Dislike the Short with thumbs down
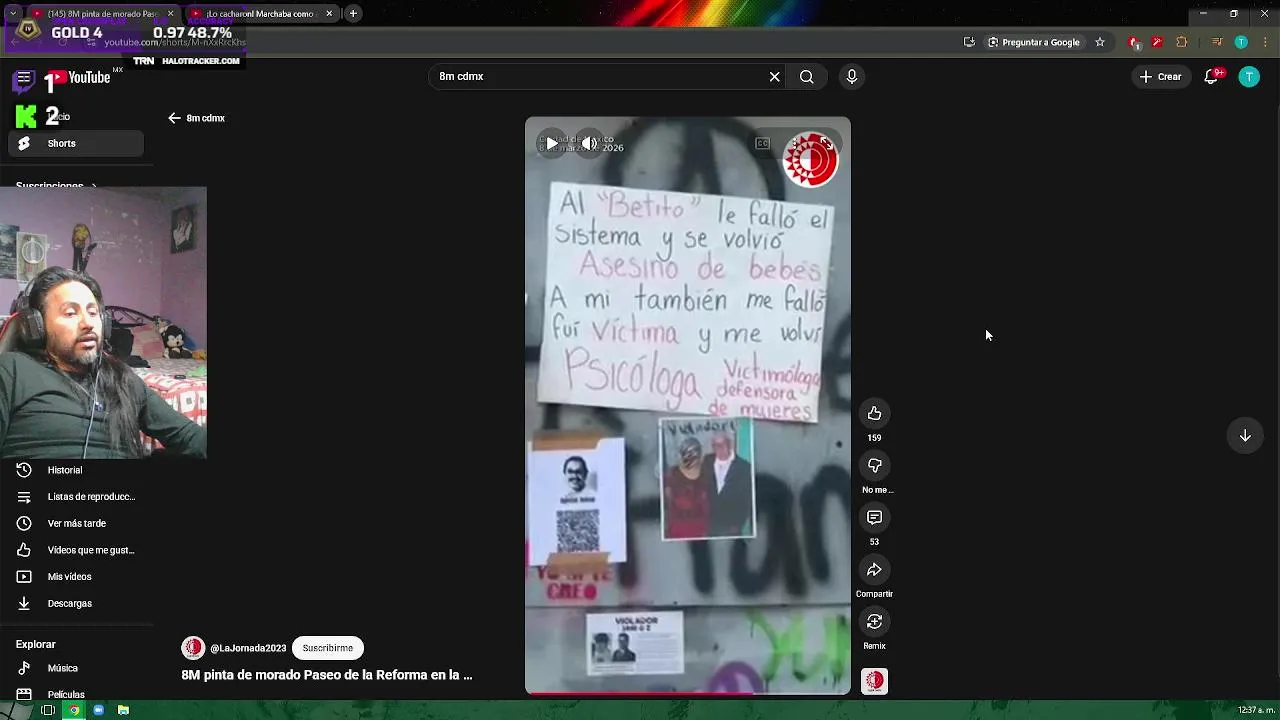The height and width of the screenshot is (720, 1280). (x=874, y=466)
